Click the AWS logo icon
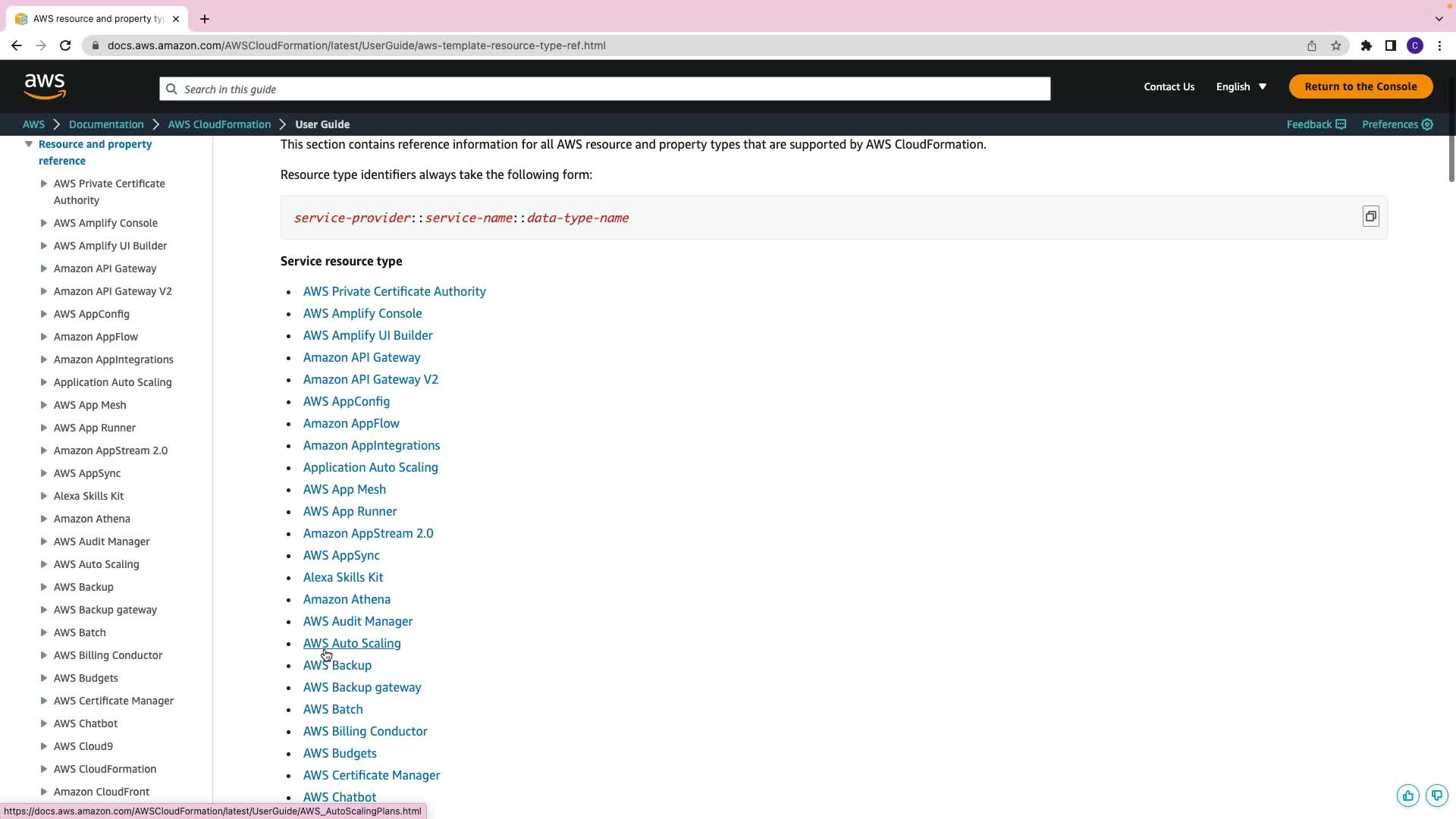 (x=45, y=86)
